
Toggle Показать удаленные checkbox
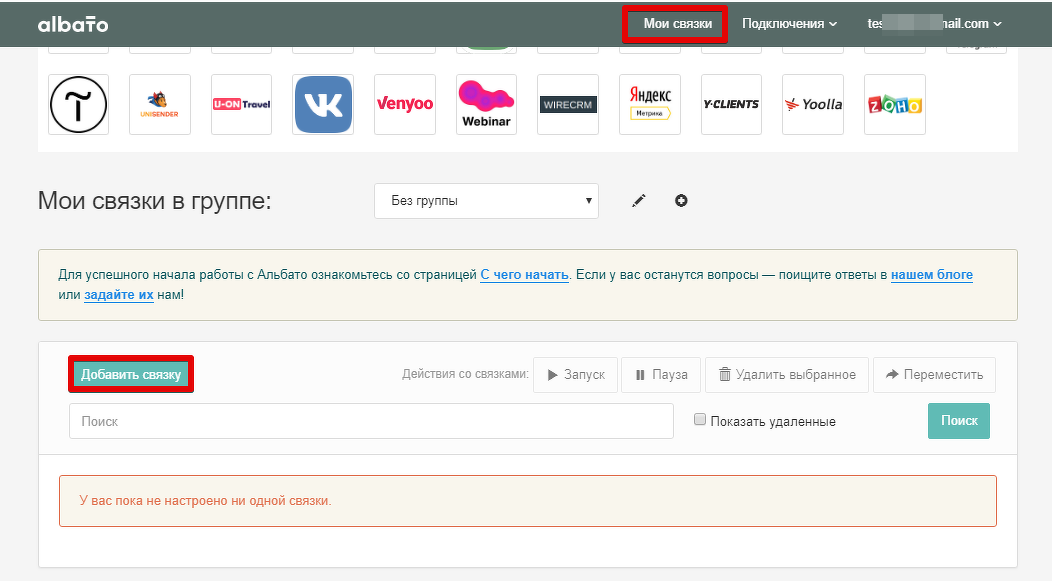(x=700, y=420)
